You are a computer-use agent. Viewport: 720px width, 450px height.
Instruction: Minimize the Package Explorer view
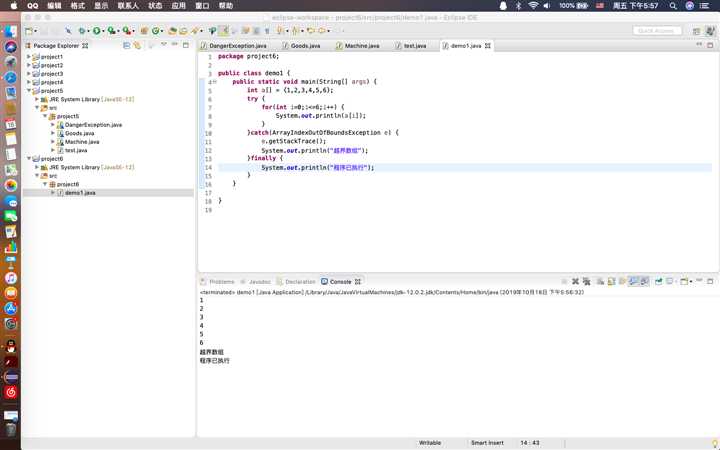(x=174, y=45)
